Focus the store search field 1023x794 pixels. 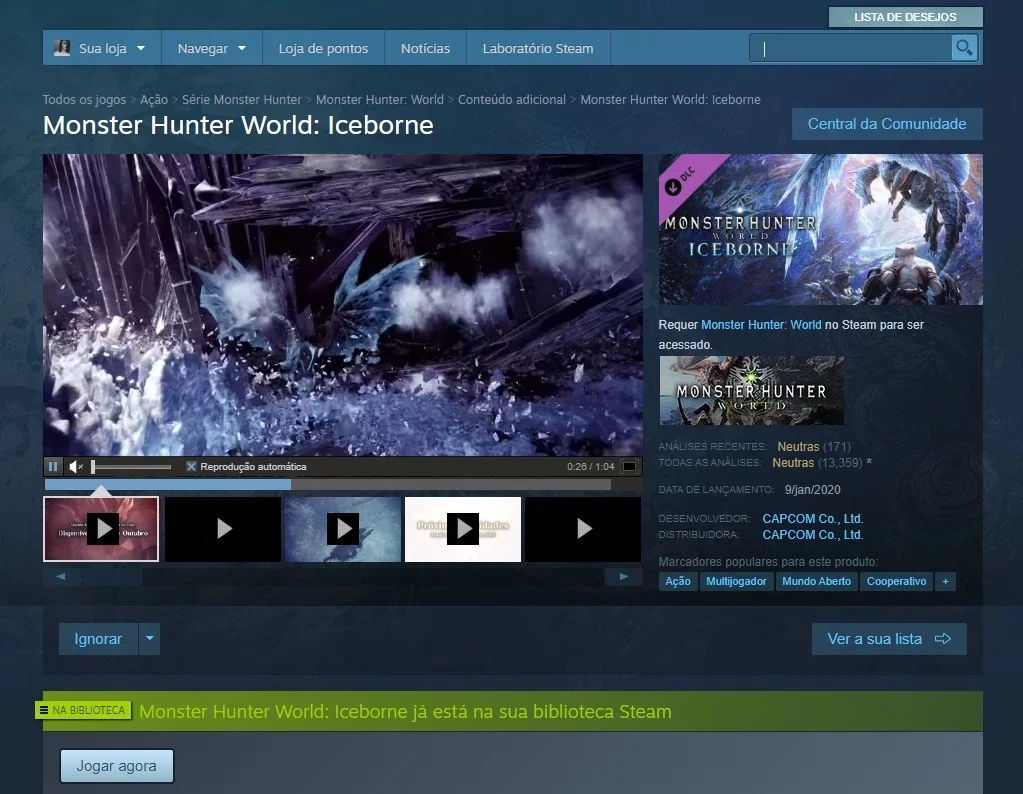(x=850, y=48)
